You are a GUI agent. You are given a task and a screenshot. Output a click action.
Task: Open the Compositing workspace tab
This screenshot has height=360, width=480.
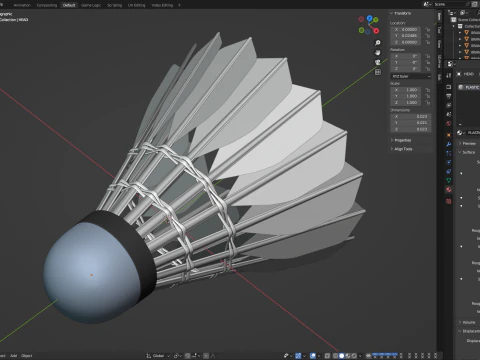click(x=47, y=5)
